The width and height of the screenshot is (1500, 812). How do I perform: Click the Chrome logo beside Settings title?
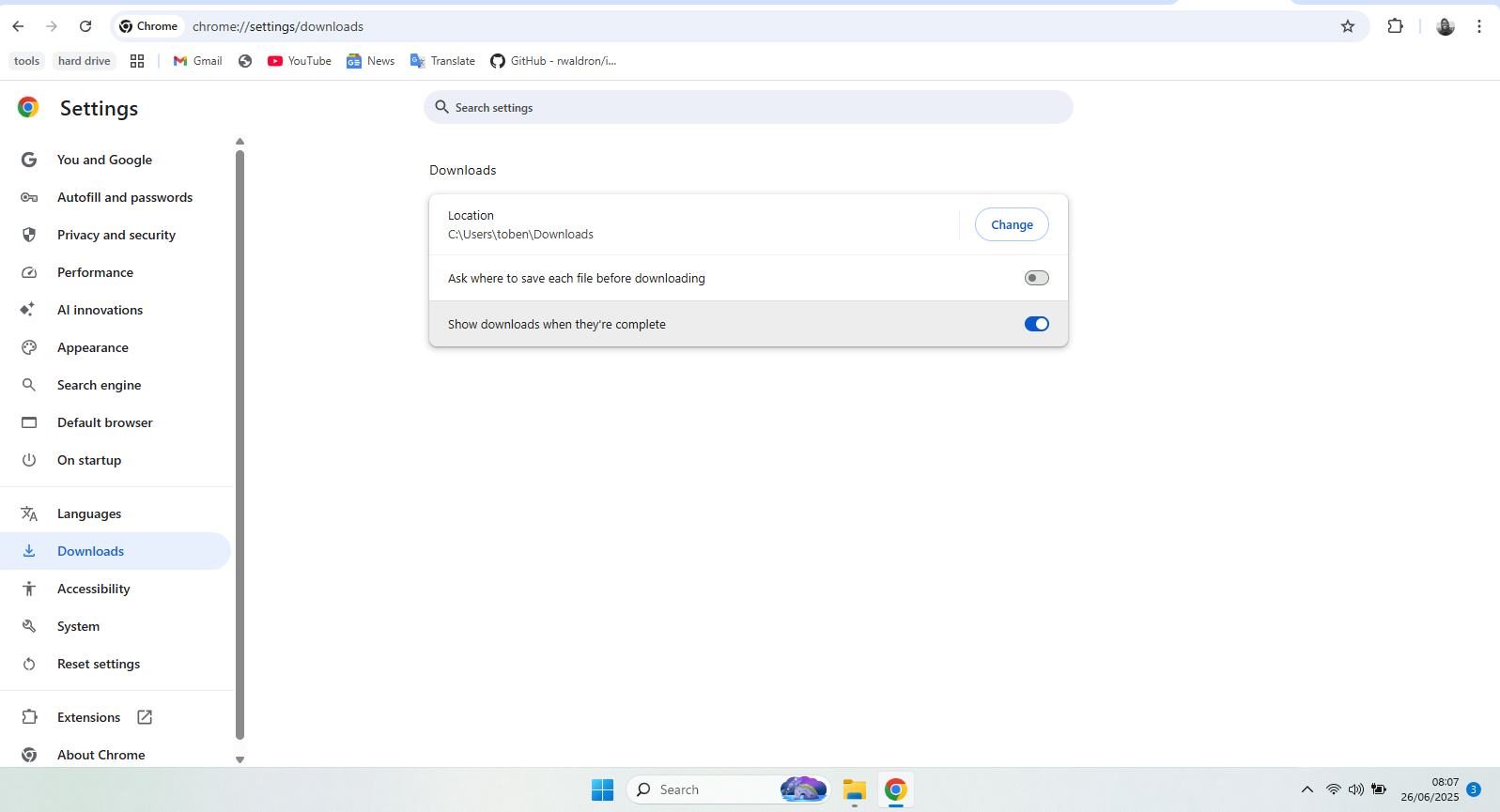pos(28,108)
